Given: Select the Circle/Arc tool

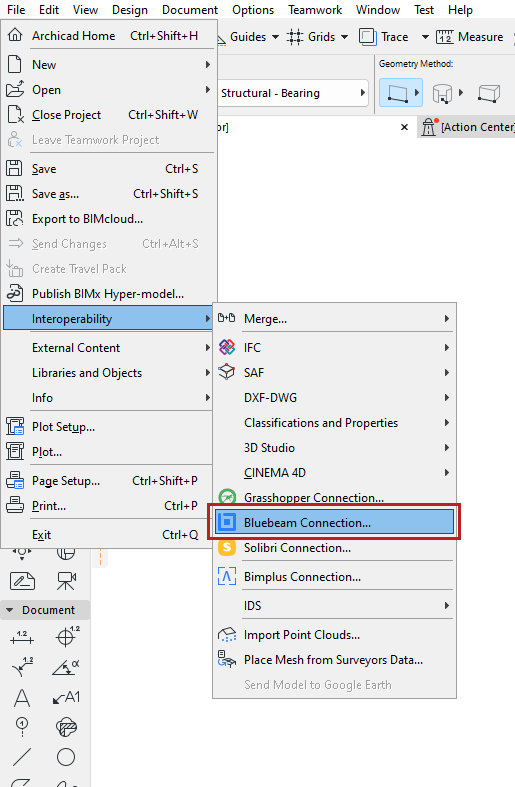Looking at the screenshot, I should click(66, 757).
